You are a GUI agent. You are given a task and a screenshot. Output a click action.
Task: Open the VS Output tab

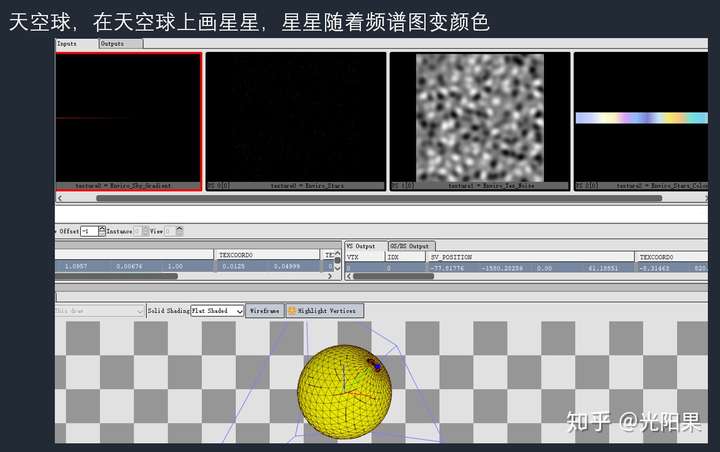pos(366,246)
